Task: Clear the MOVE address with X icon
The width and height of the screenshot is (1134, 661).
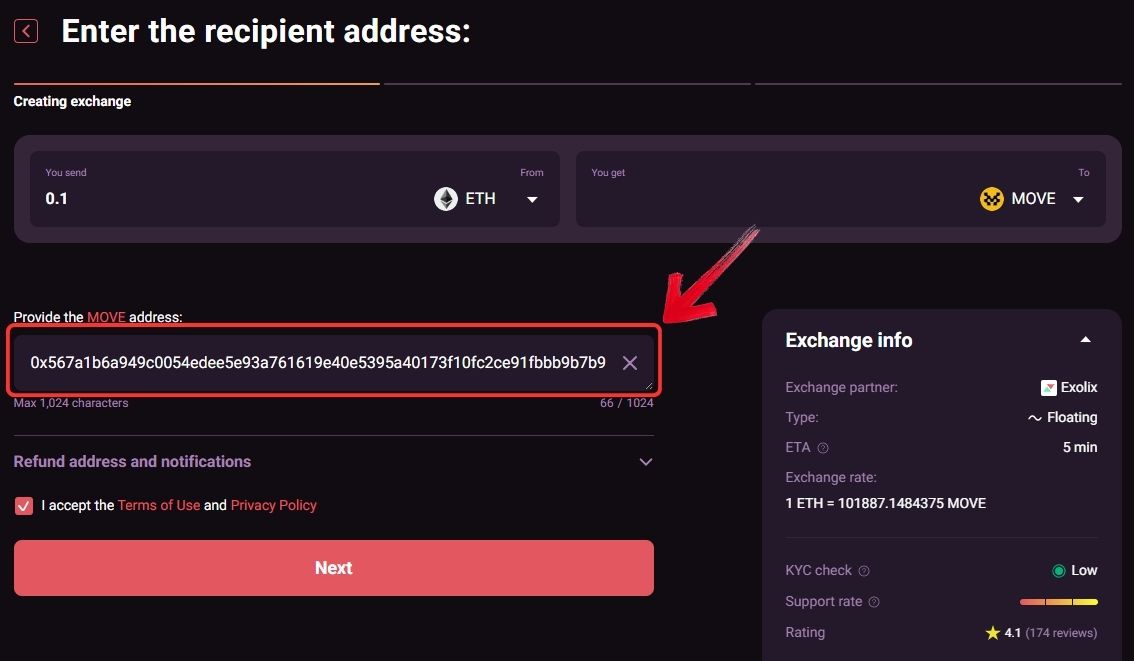Action: point(630,363)
